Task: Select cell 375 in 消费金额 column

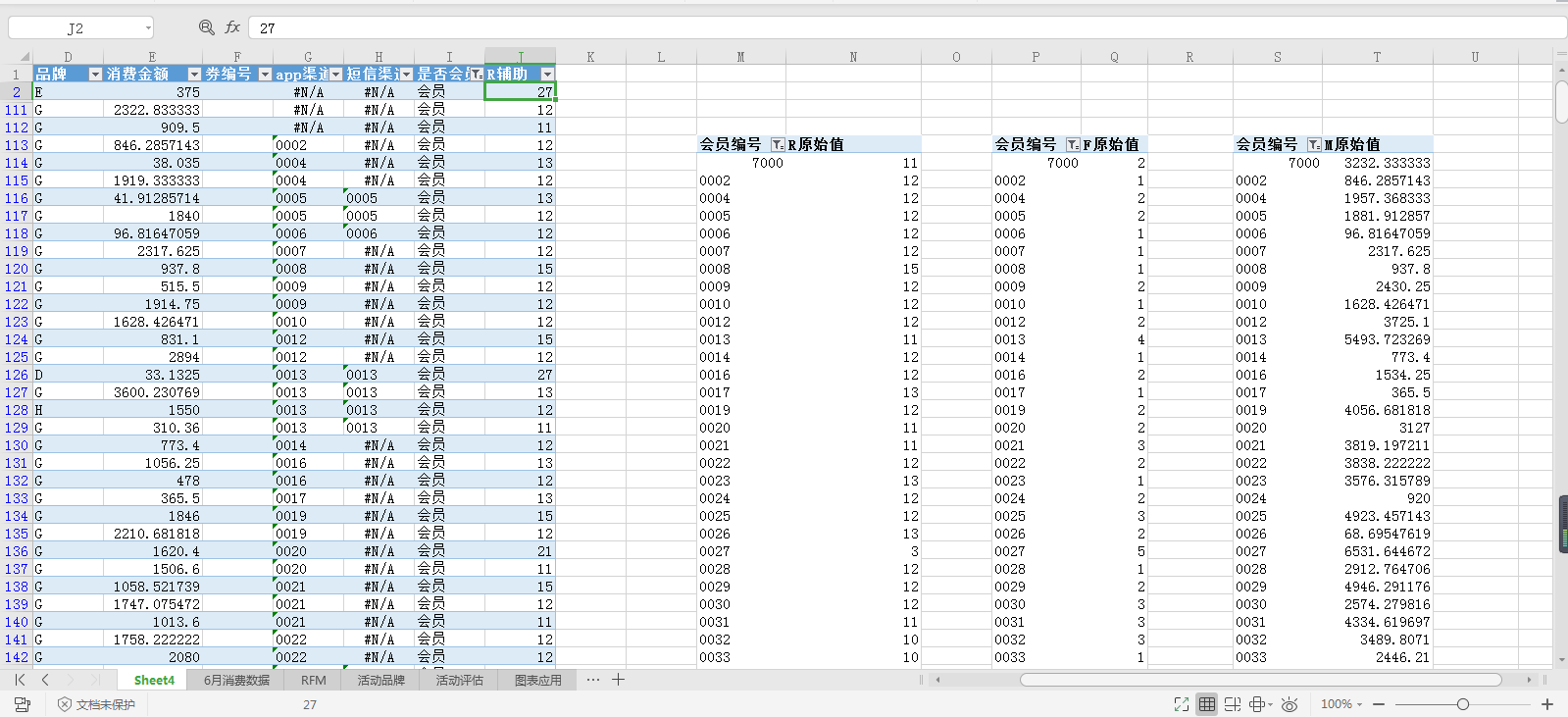Action: (153, 92)
